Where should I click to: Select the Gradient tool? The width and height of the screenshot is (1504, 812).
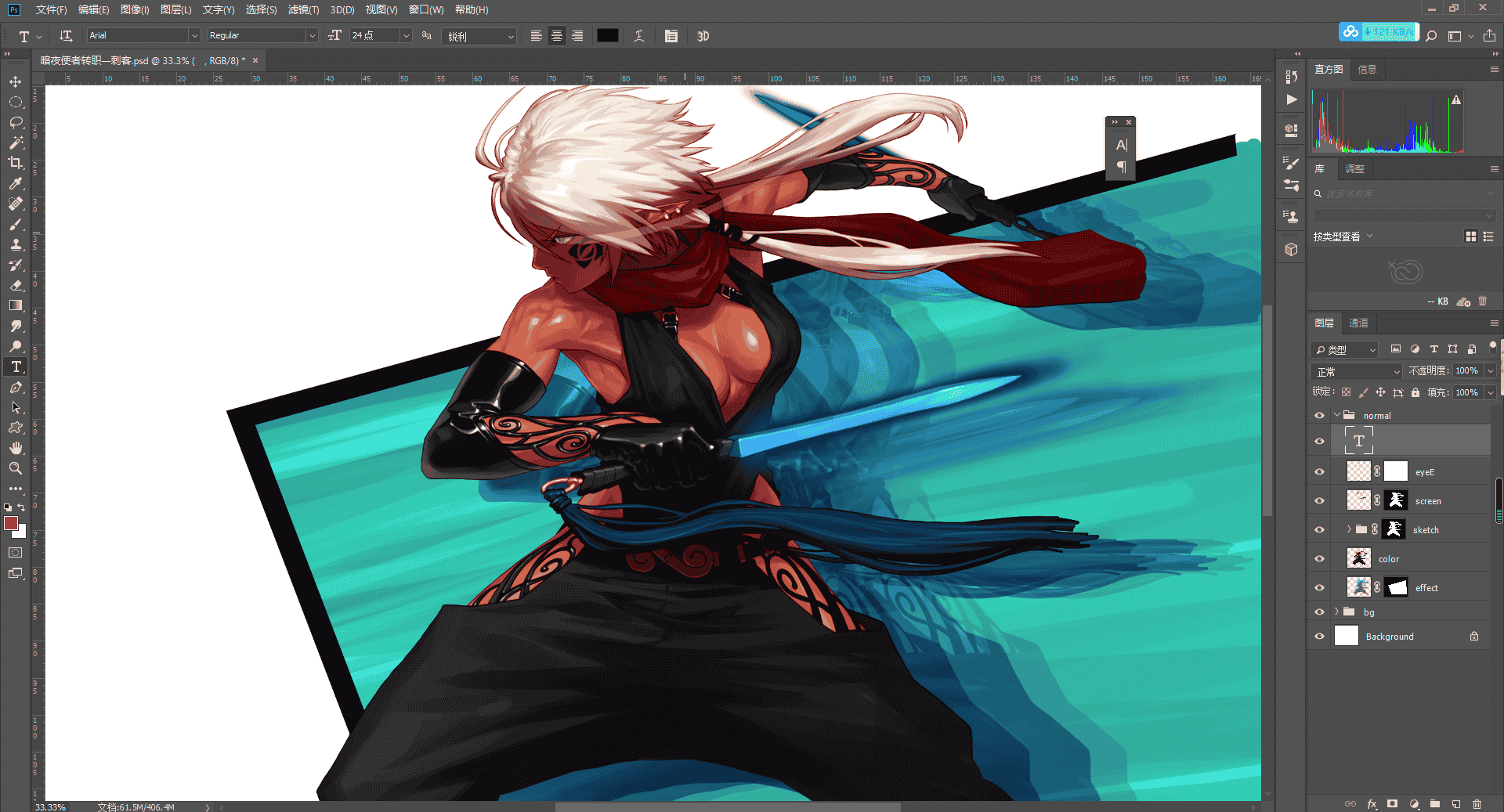coord(16,305)
